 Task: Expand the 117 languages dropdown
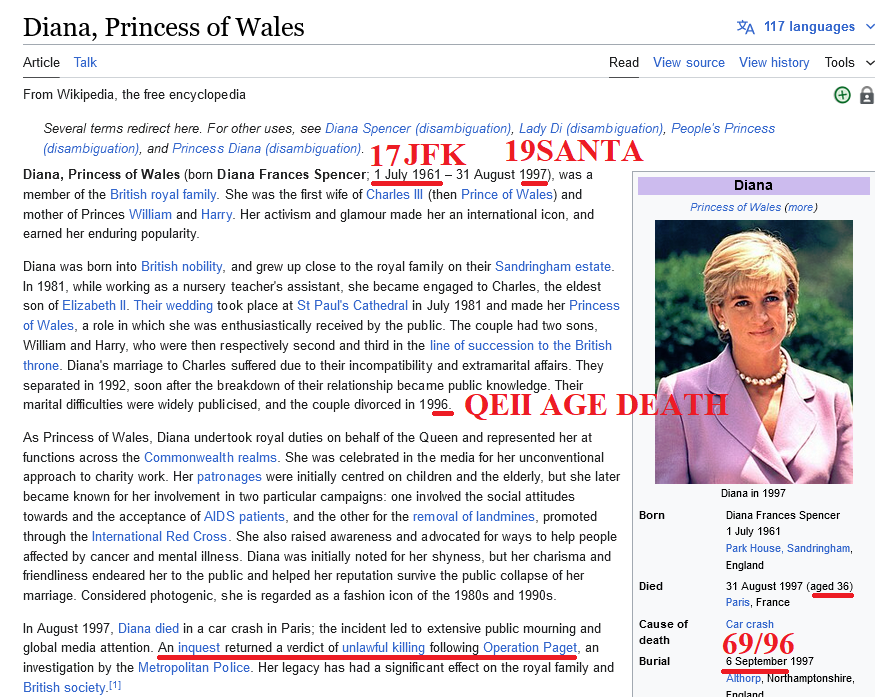(809, 27)
